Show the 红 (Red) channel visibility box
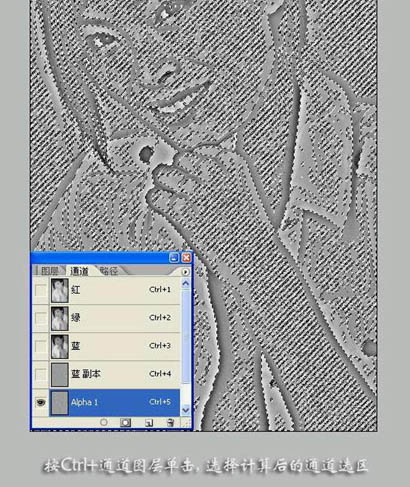 tap(41, 290)
